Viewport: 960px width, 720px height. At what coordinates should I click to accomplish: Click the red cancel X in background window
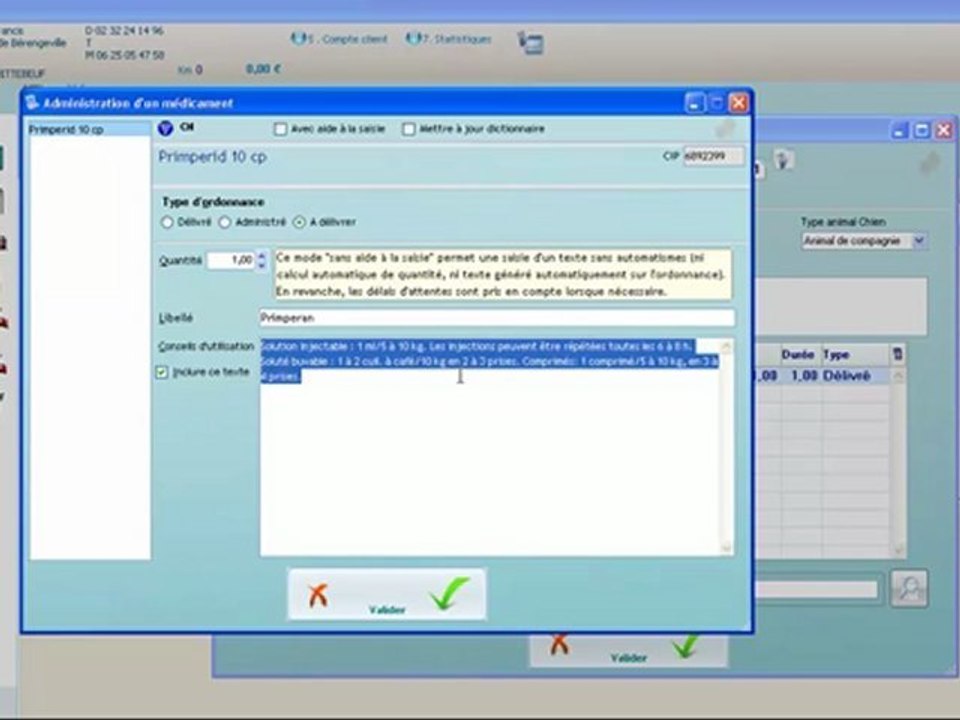tap(559, 645)
